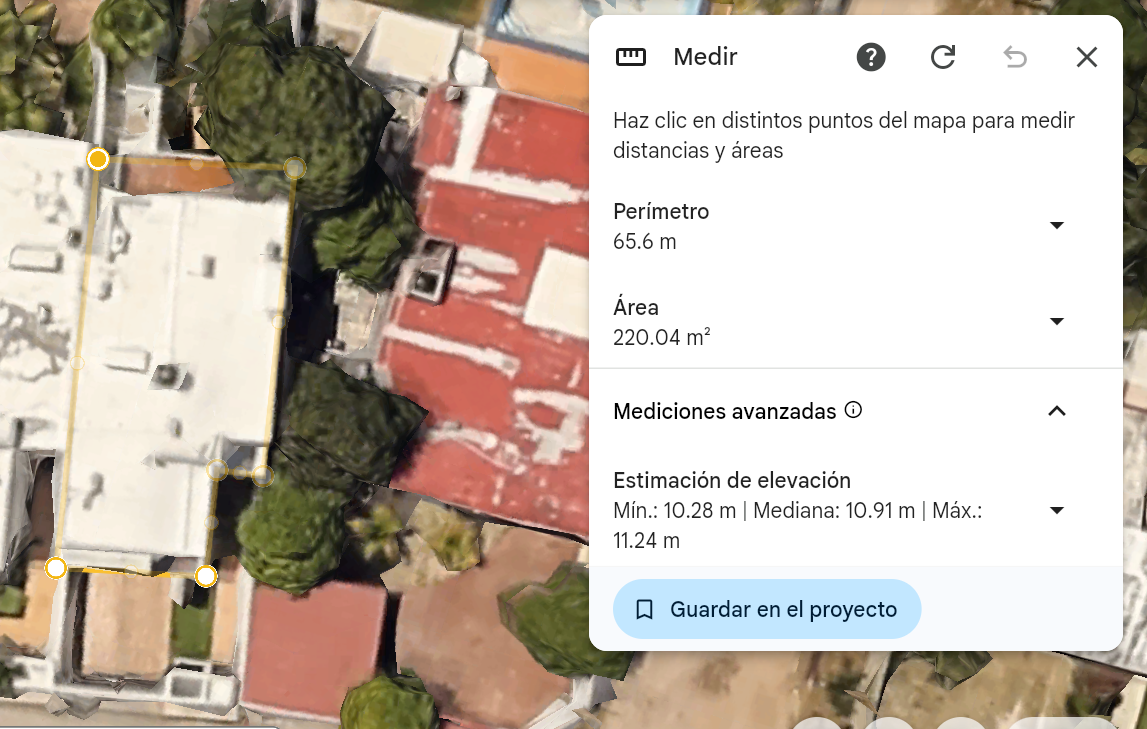The image size is (1147, 729).
Task: Click the Perímetro value 65.6 m
Action: coord(644,241)
